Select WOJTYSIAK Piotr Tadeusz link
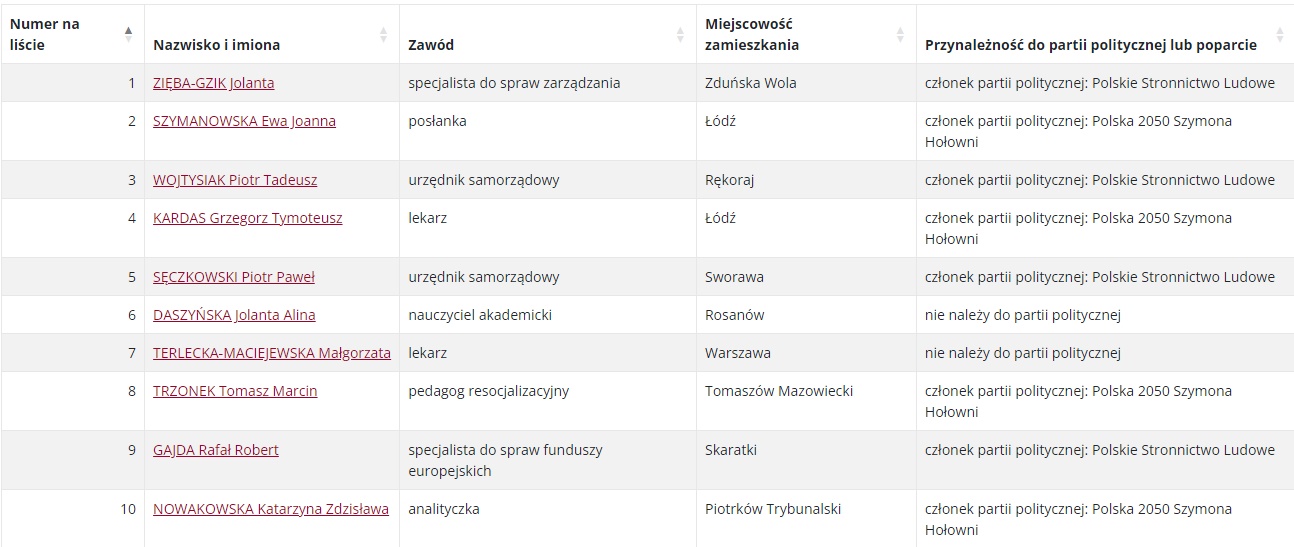Screen dimensions: 1294x547 [235, 180]
